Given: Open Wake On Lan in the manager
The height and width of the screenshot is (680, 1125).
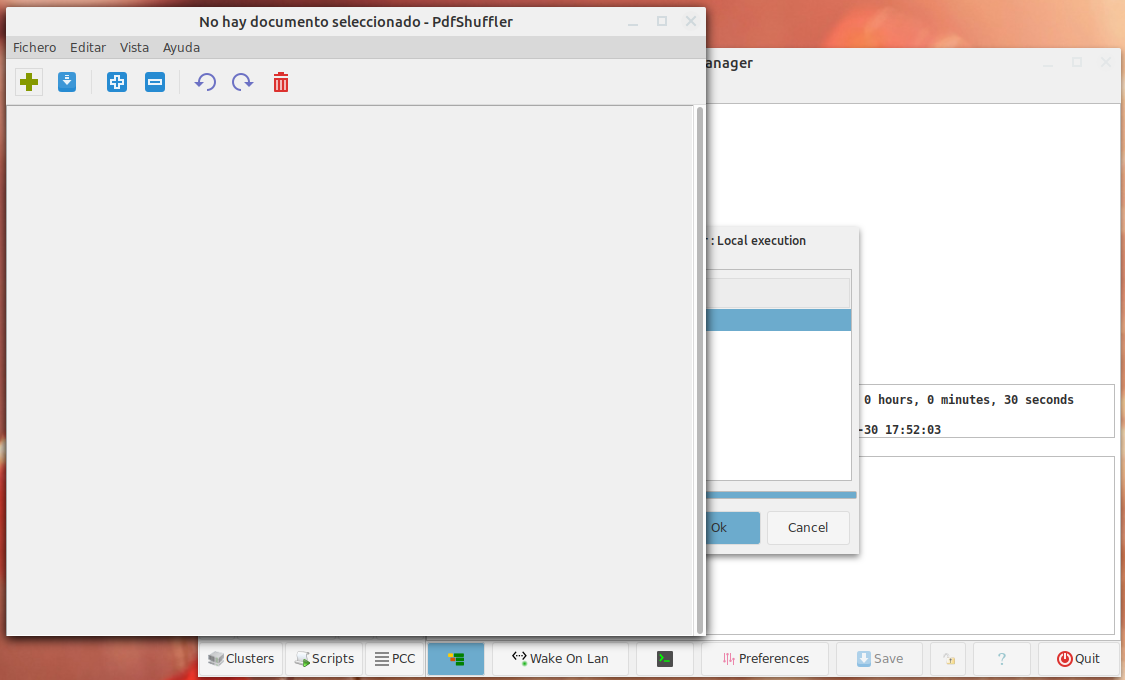Looking at the screenshot, I should point(560,658).
